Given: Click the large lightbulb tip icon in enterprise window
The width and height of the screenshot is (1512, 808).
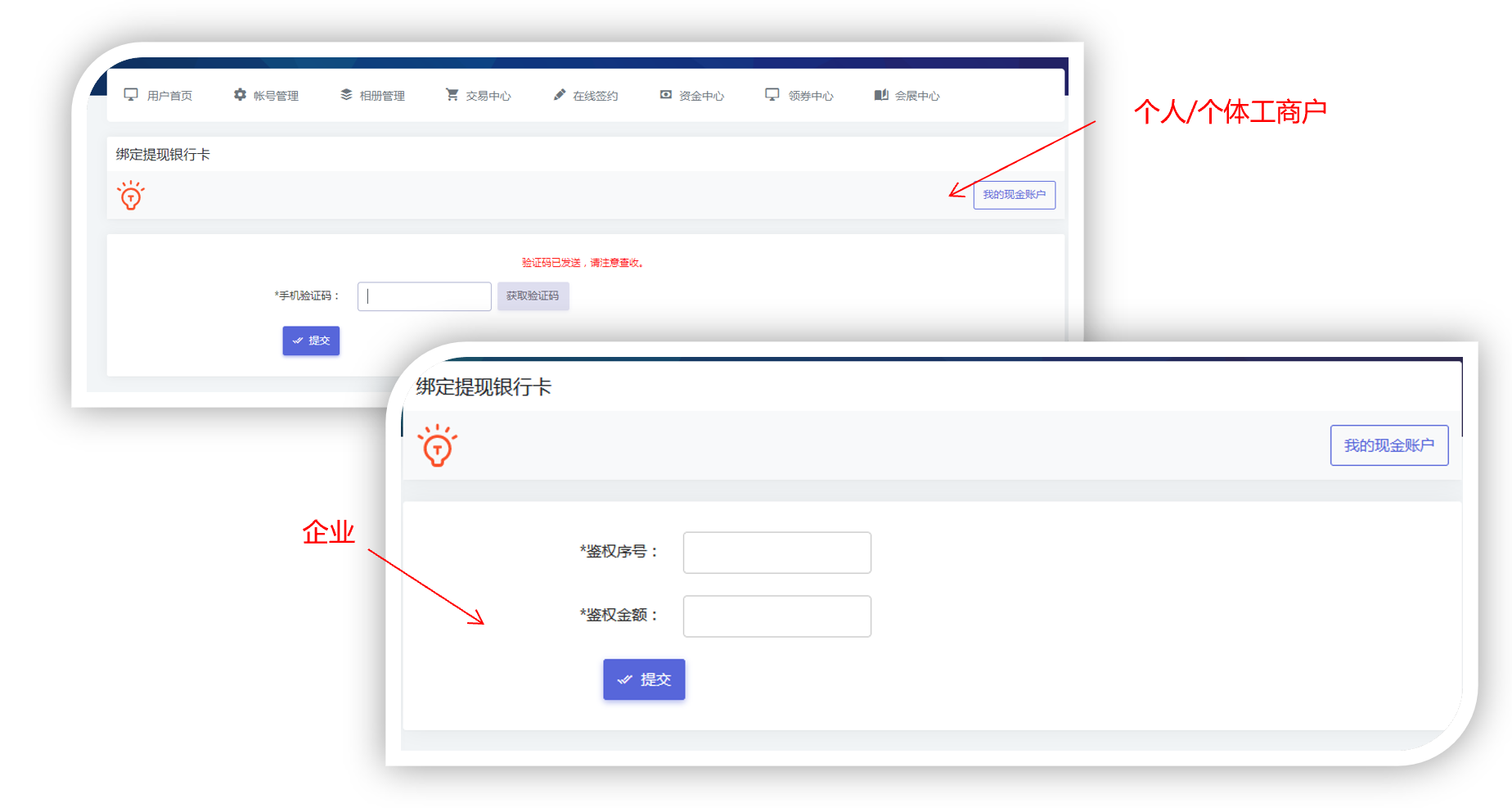Looking at the screenshot, I should point(438,445).
